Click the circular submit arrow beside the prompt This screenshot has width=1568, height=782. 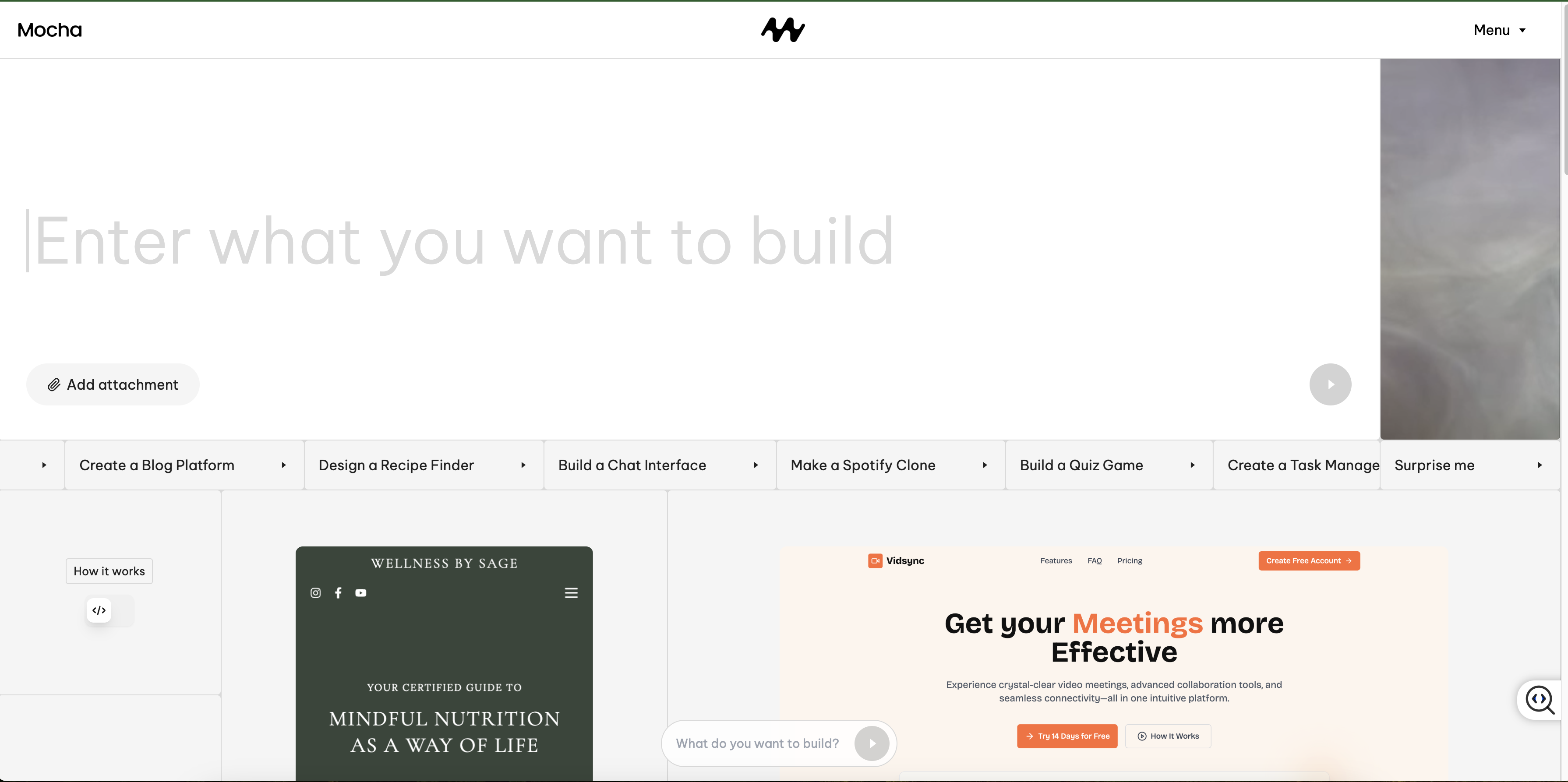(1330, 384)
